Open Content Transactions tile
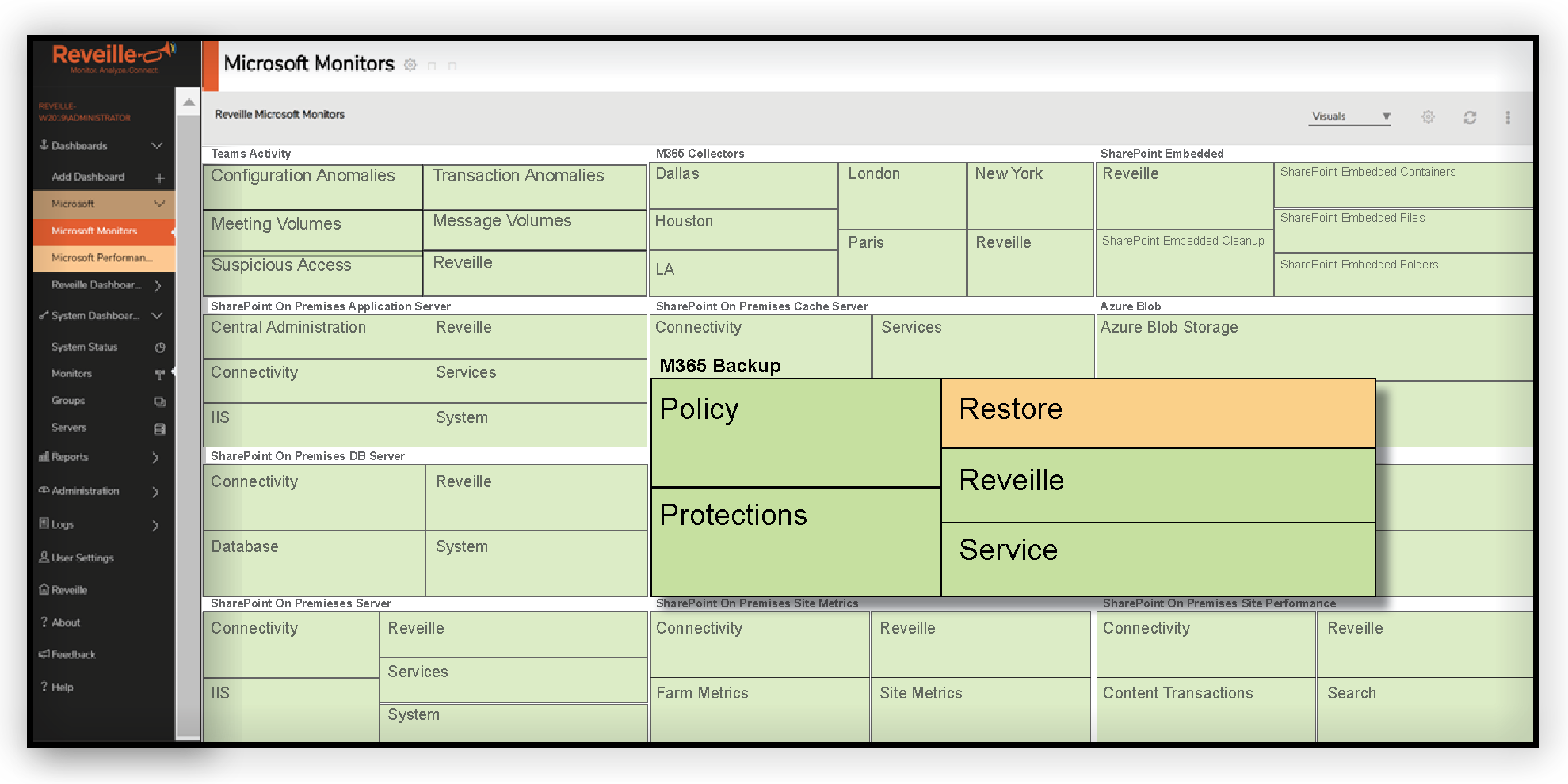The height and width of the screenshot is (784, 1568). [x=1206, y=710]
